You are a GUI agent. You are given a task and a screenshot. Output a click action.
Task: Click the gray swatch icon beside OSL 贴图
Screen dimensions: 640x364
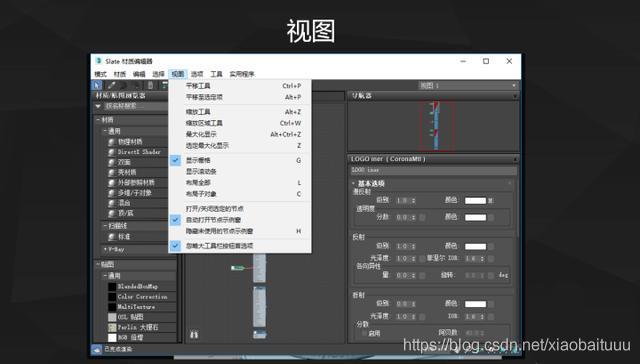coord(112,317)
